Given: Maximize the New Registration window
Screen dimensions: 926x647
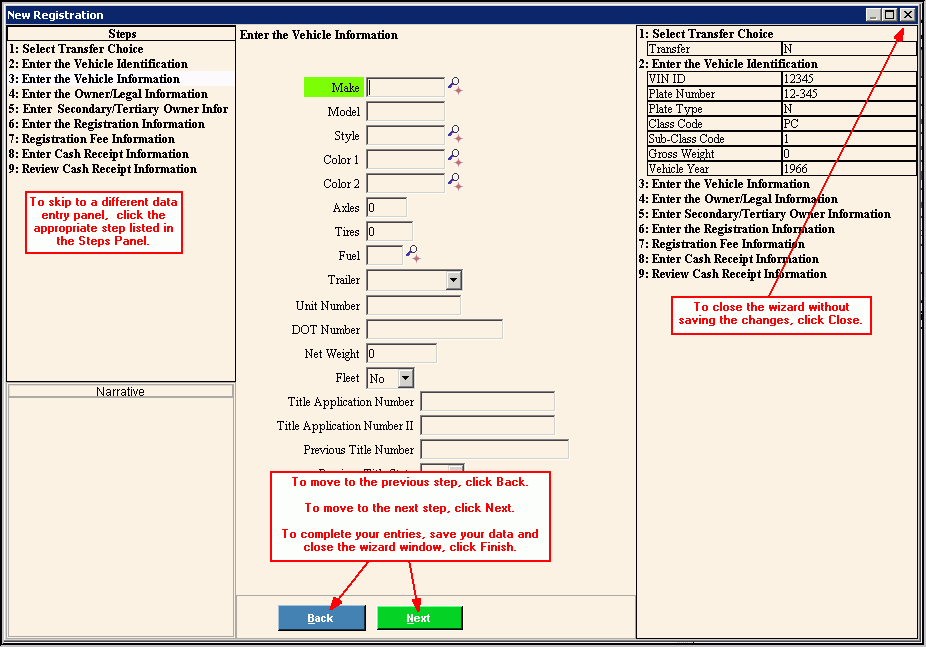Looking at the screenshot, I should click(890, 15).
